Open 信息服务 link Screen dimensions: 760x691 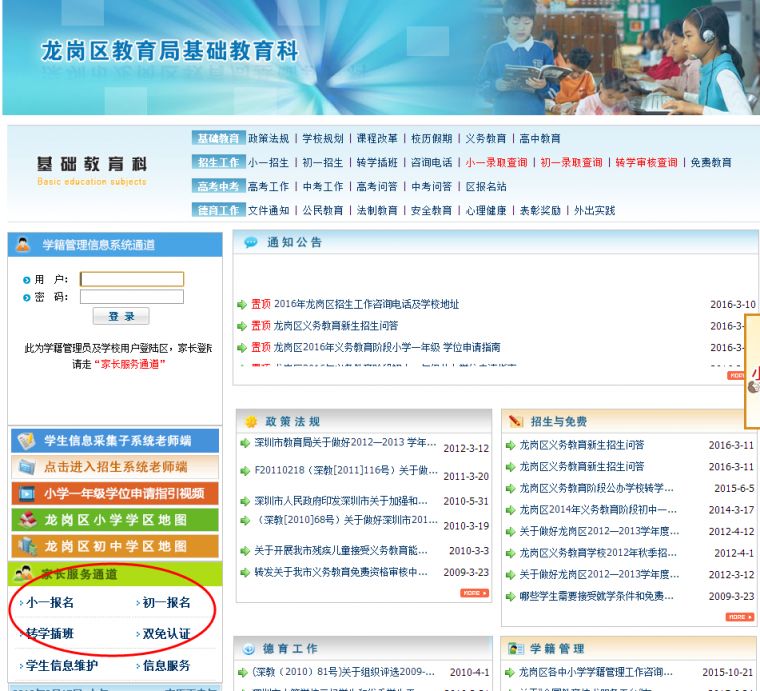pos(166,666)
